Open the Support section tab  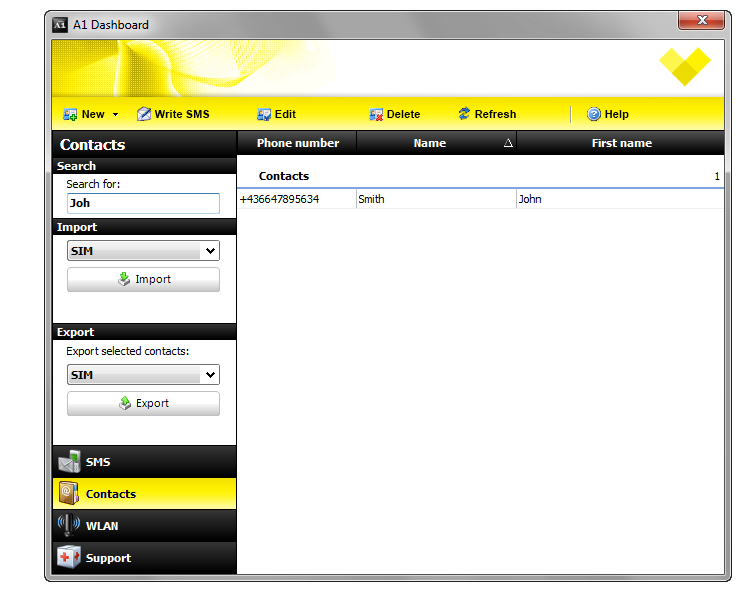pyautogui.click(x=144, y=558)
